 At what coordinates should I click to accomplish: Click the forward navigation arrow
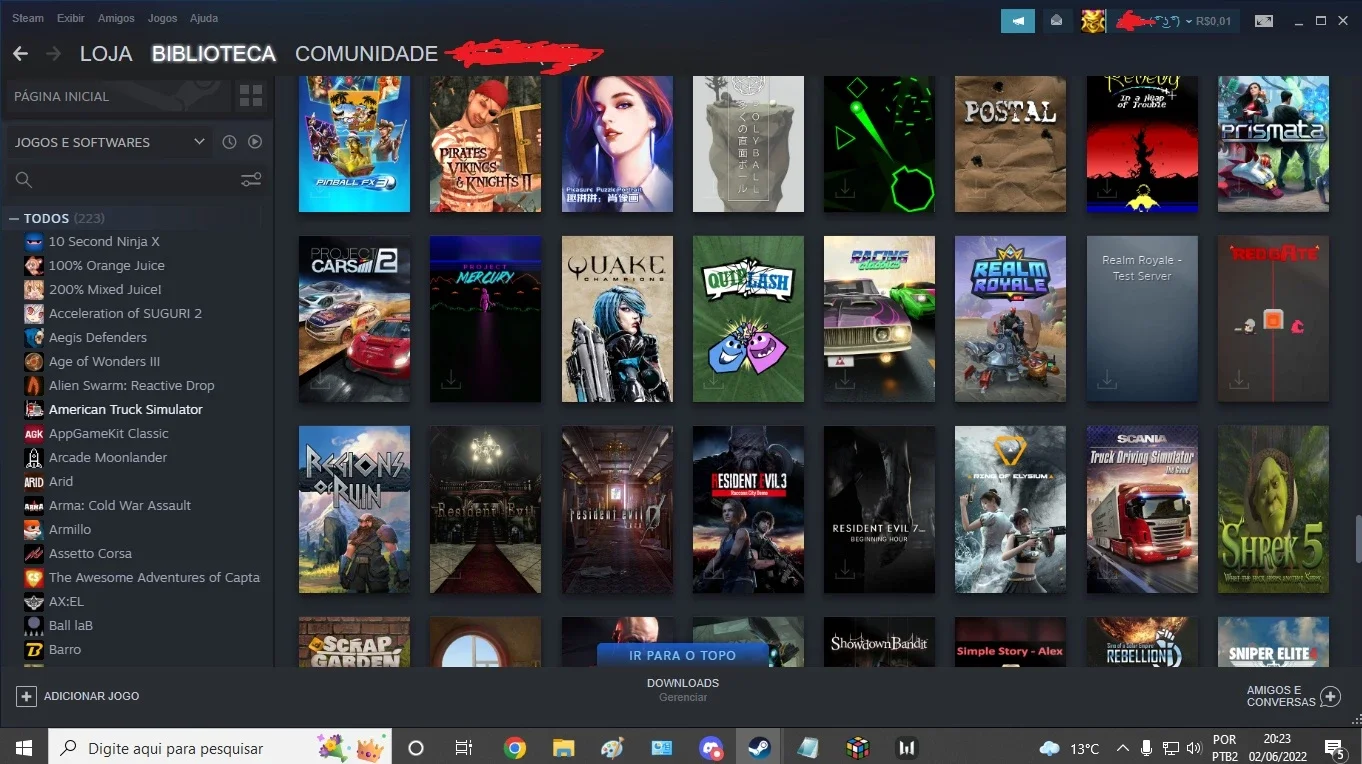53,54
